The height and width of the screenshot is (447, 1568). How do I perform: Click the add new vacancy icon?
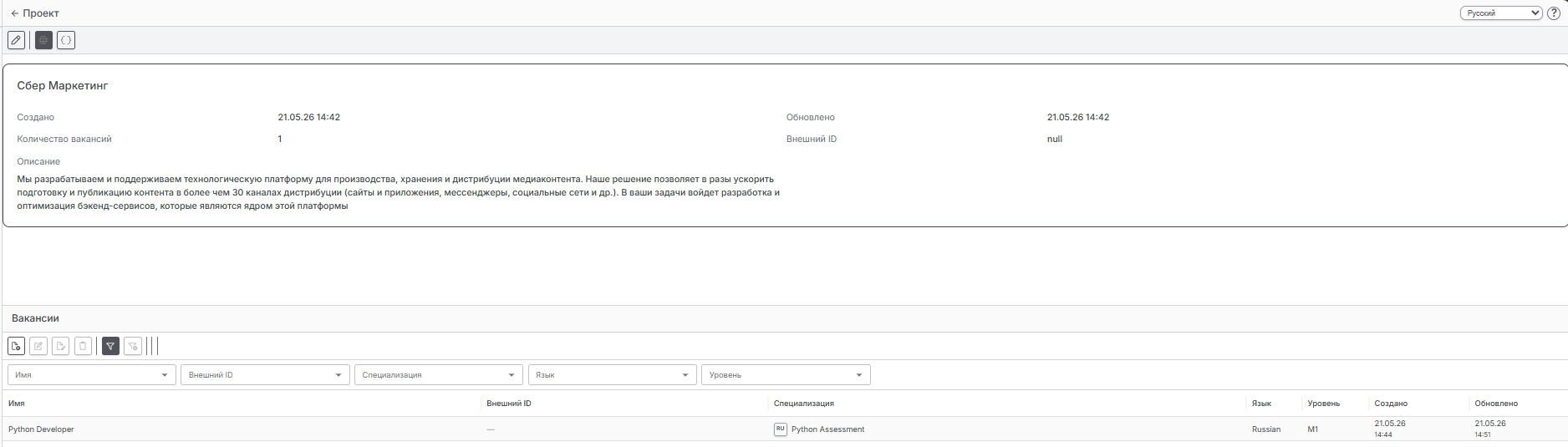16,346
